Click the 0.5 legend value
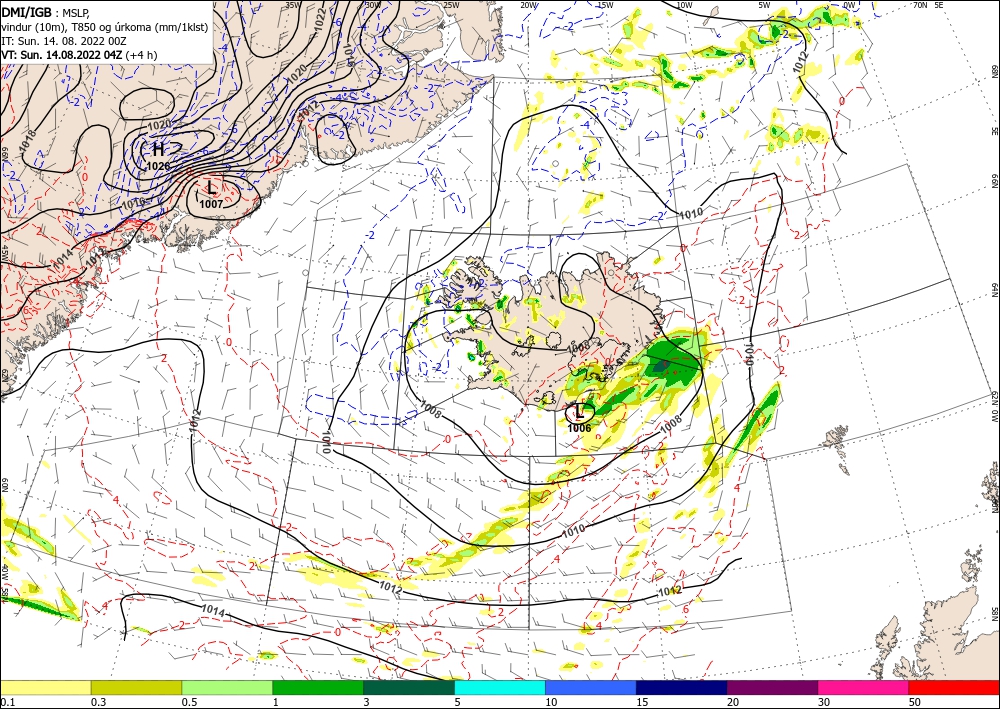Screen dimensions: 1000x709 (188, 702)
